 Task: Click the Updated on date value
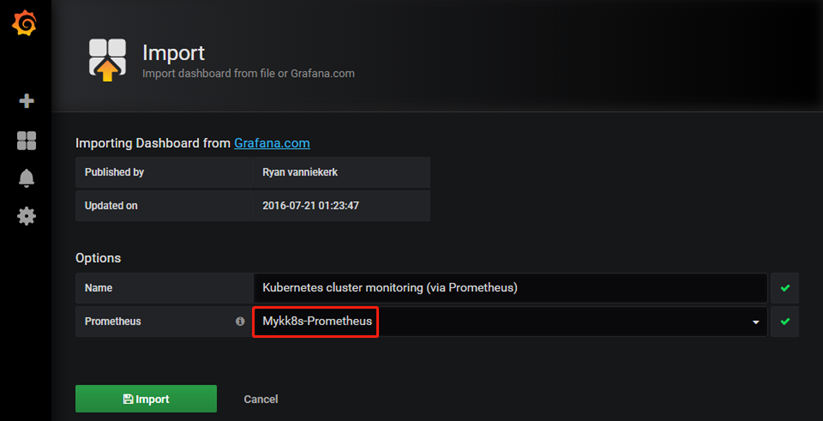click(311, 205)
